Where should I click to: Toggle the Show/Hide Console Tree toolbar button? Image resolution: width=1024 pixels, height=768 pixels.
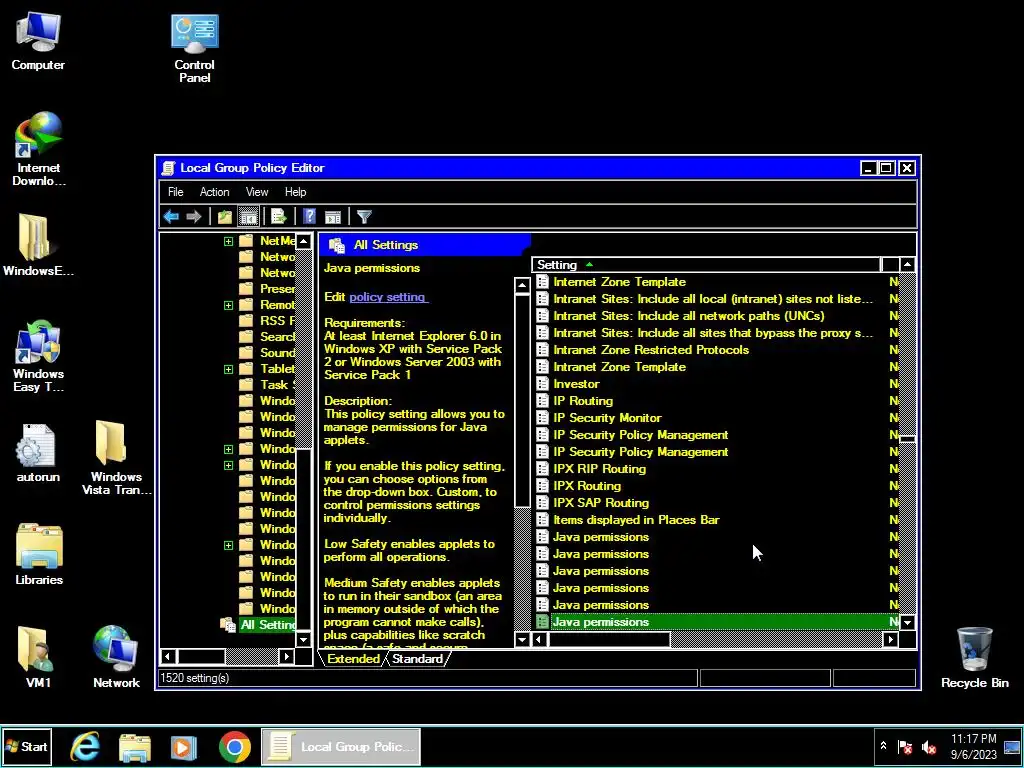[248, 216]
